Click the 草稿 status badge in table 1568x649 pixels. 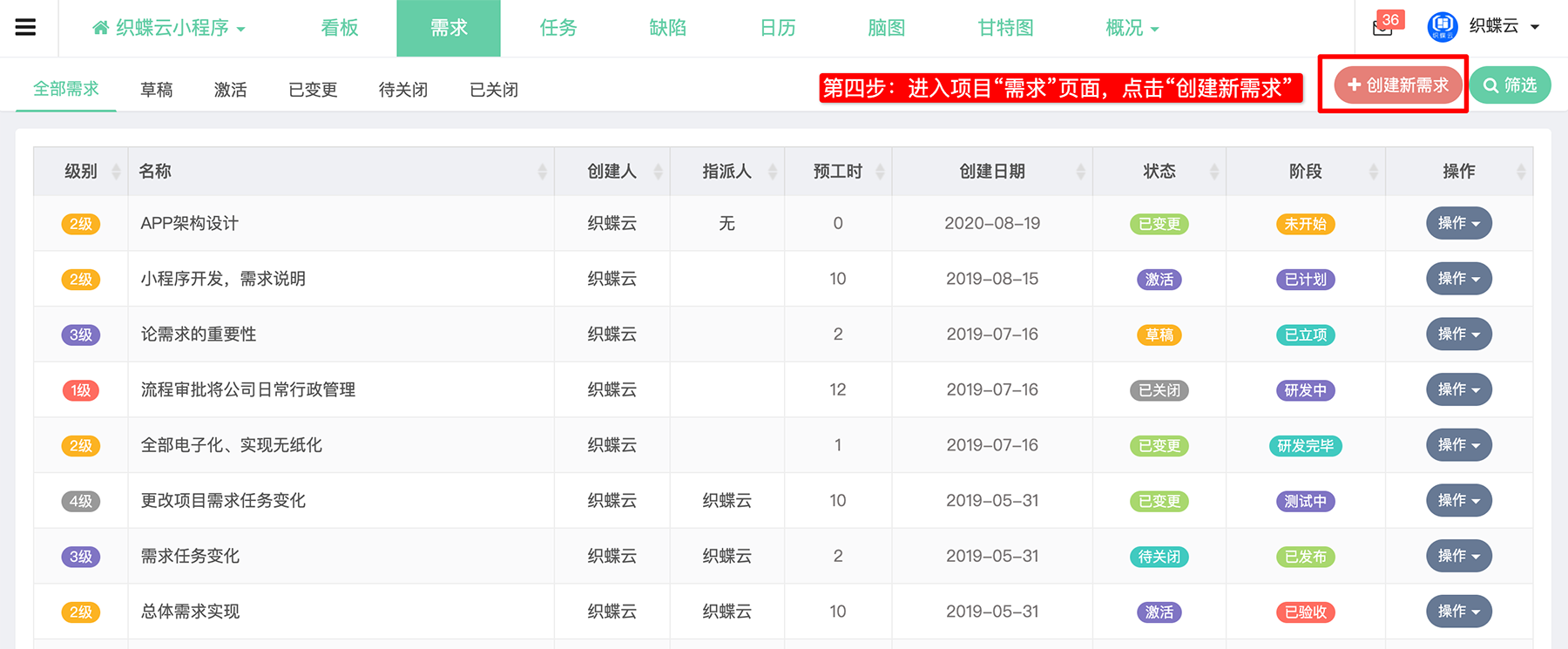click(1159, 335)
